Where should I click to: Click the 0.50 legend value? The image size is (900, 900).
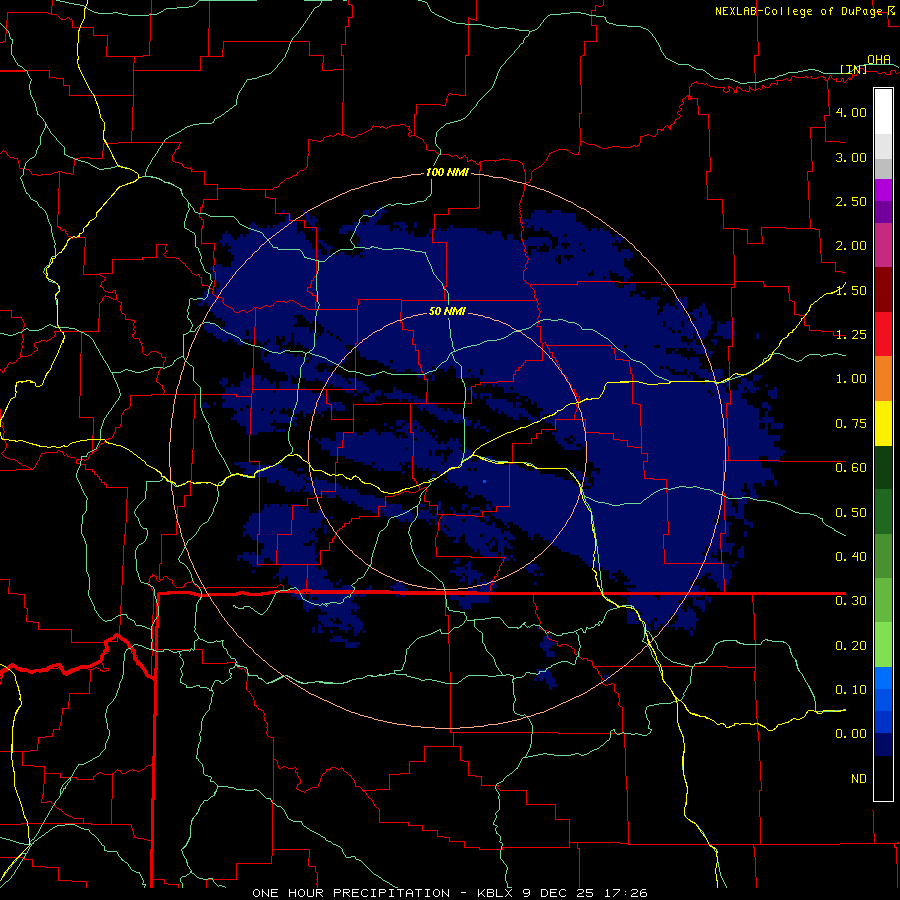[851, 512]
